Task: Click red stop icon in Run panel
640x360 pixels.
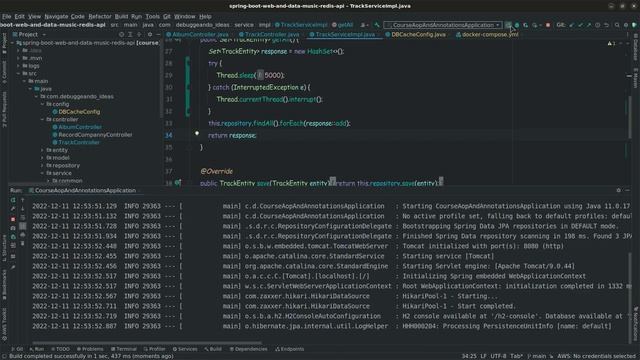Action: [13, 219]
